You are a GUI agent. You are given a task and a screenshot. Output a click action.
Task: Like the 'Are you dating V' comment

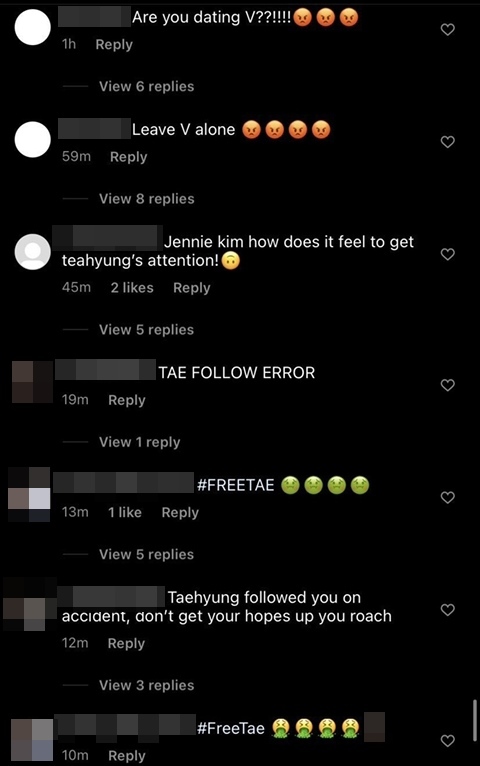coord(448,30)
